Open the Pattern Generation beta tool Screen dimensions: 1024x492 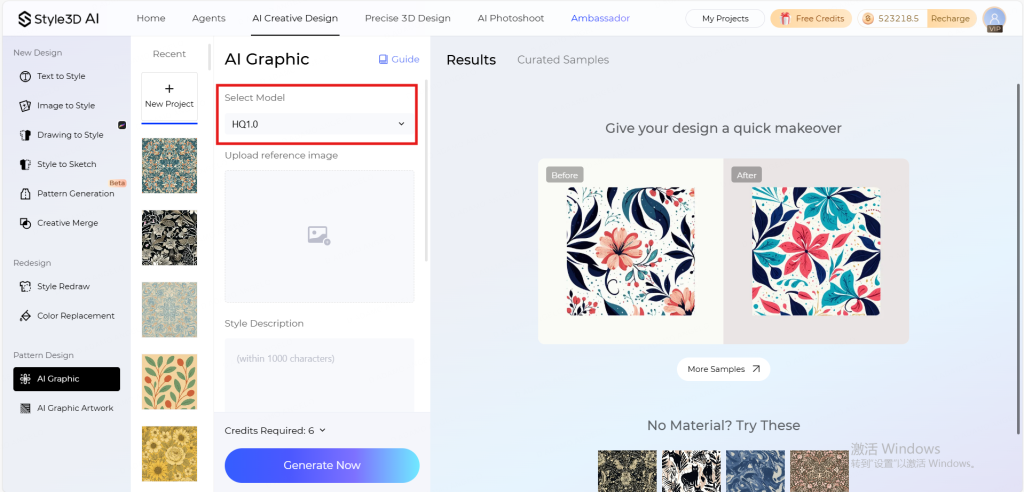[75, 193]
